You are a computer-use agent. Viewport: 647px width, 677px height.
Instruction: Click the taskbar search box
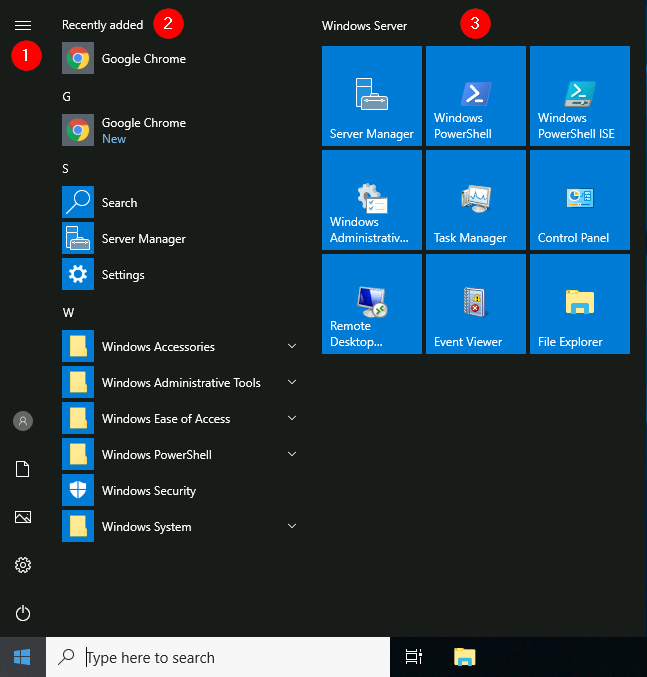tap(218, 657)
